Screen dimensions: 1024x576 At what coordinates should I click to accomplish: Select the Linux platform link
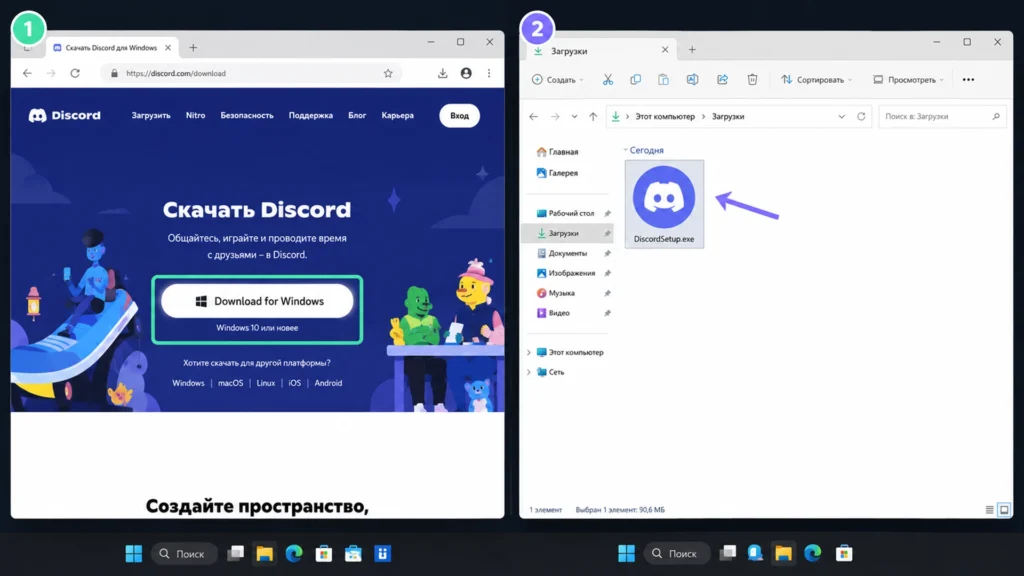pos(266,383)
